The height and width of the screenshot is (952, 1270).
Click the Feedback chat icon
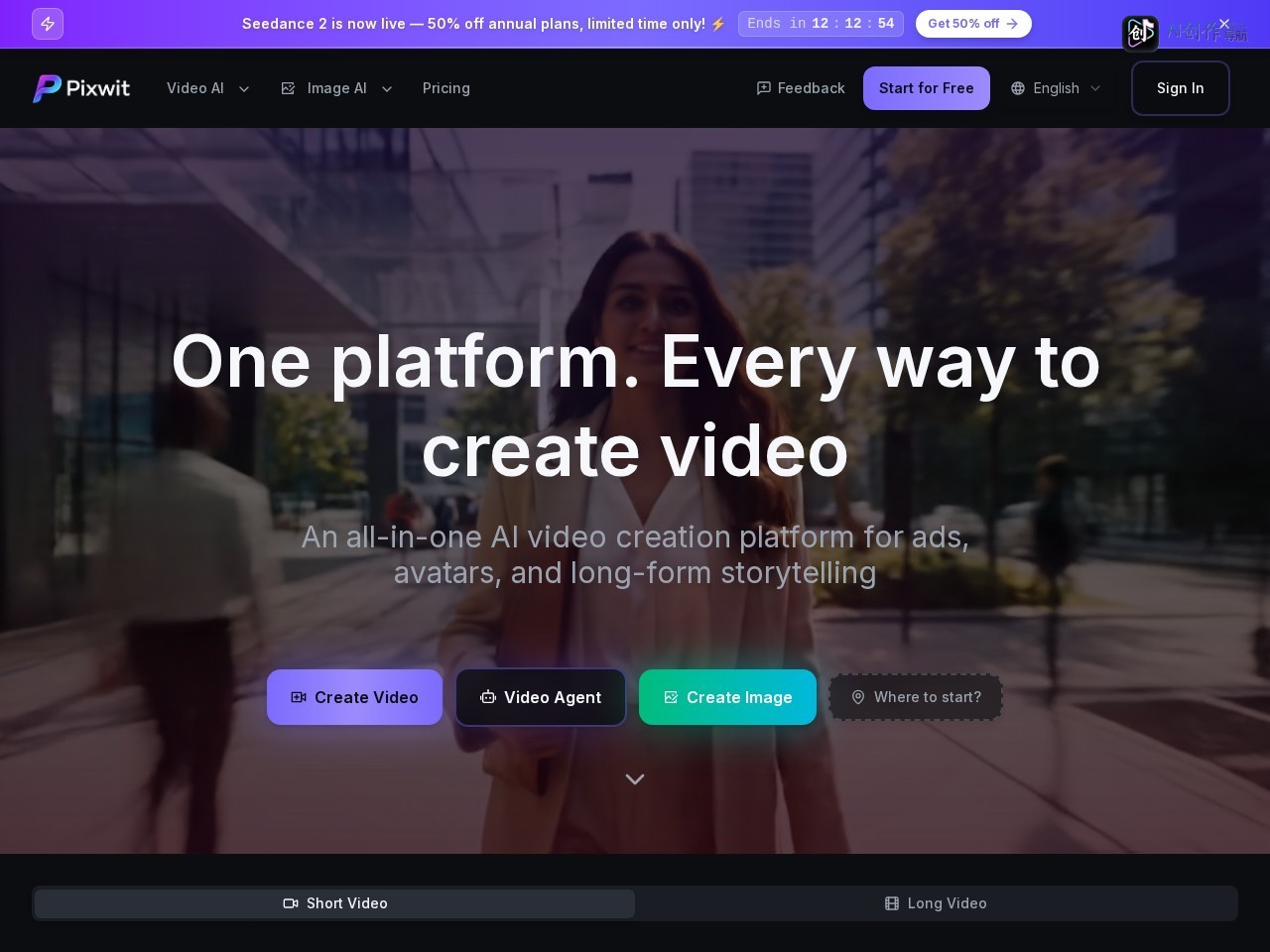pyautogui.click(x=763, y=88)
